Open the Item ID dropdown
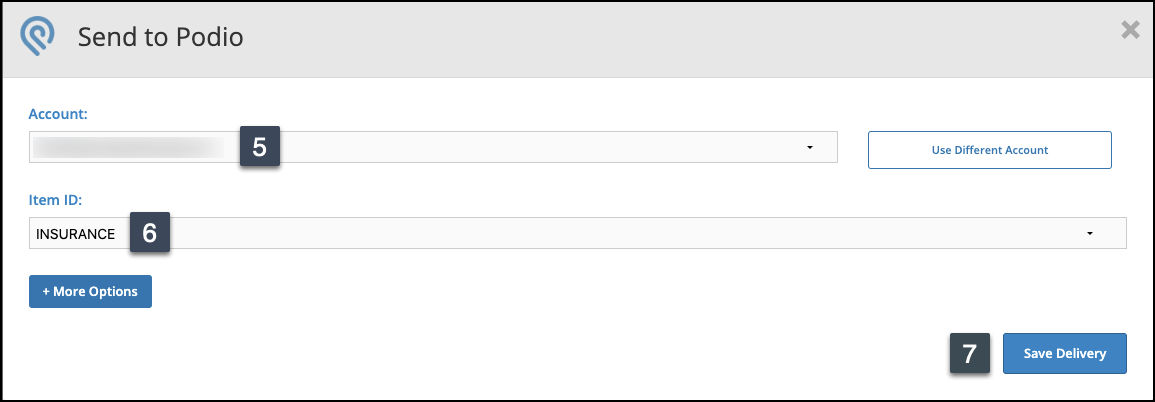This screenshot has width=1155, height=402. point(620,233)
